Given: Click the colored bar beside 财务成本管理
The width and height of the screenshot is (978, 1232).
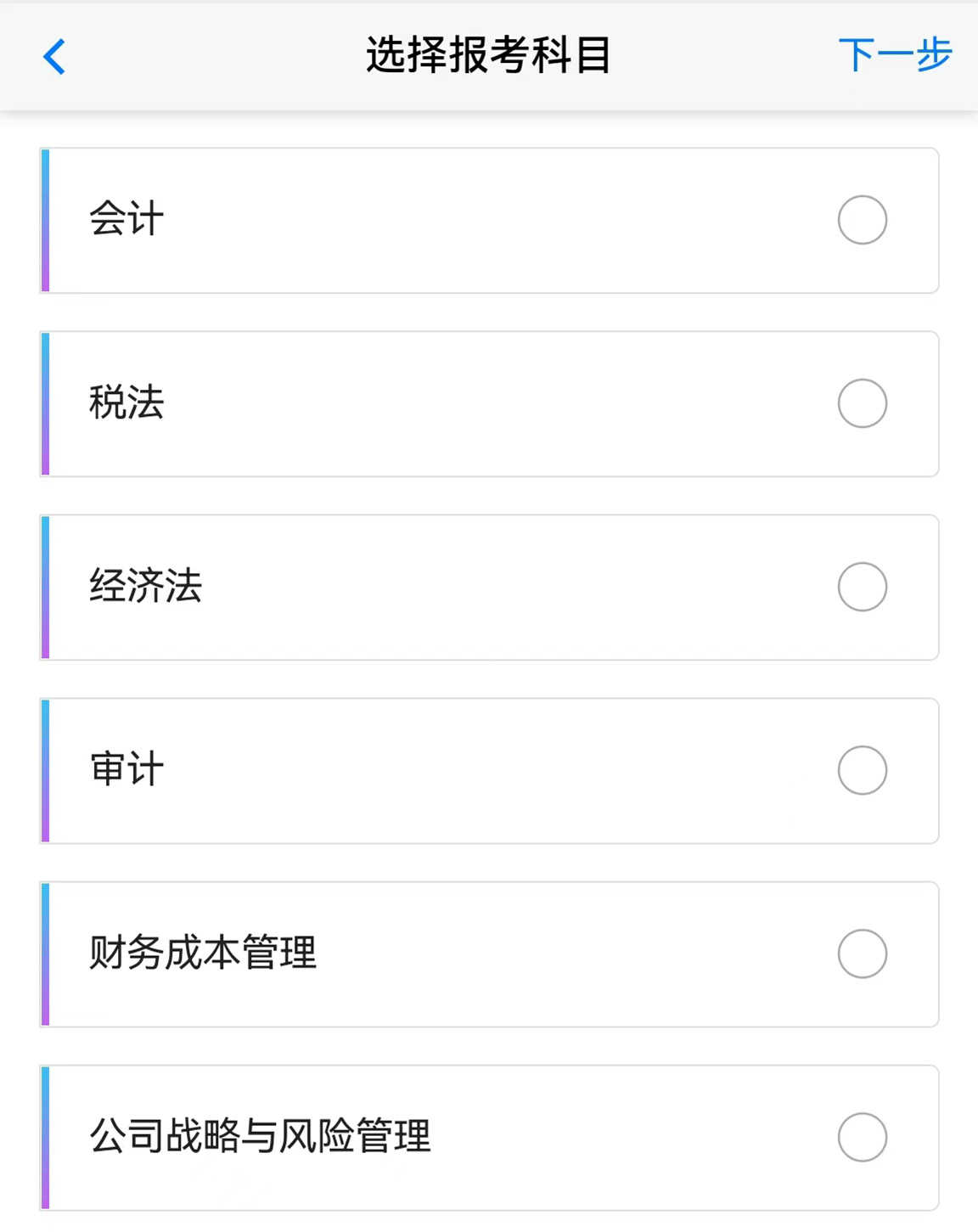Looking at the screenshot, I should (46, 954).
